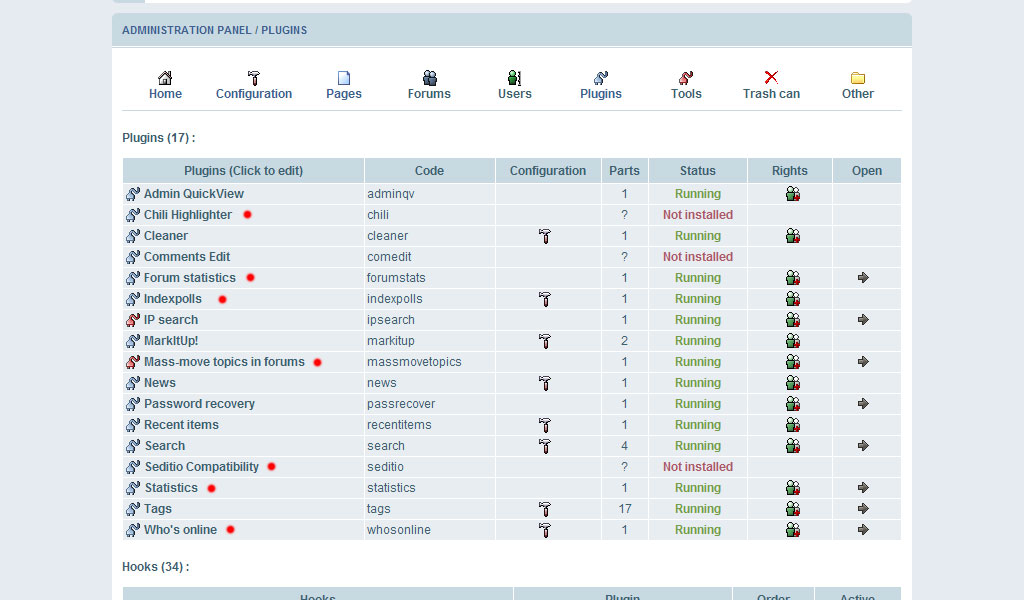Click the Seditio Compatibility plugin link
Screen dimensions: 1024x600
201,467
